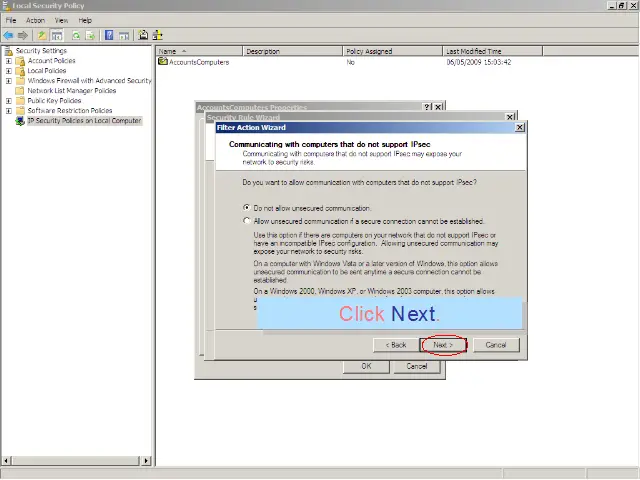Expand the Software Restriction Policies node
The width and height of the screenshot is (640, 480).
9,111
